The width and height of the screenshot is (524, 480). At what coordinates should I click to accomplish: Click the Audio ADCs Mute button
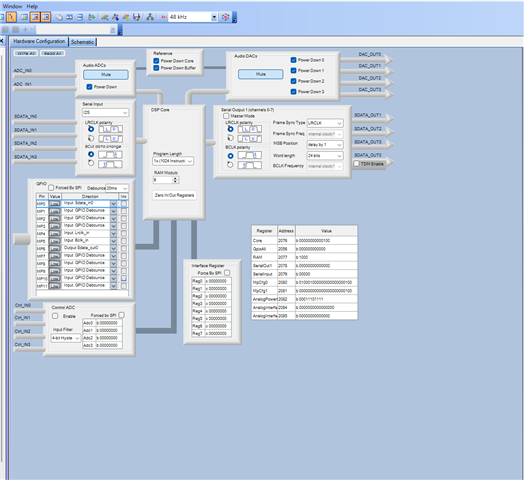(106, 75)
